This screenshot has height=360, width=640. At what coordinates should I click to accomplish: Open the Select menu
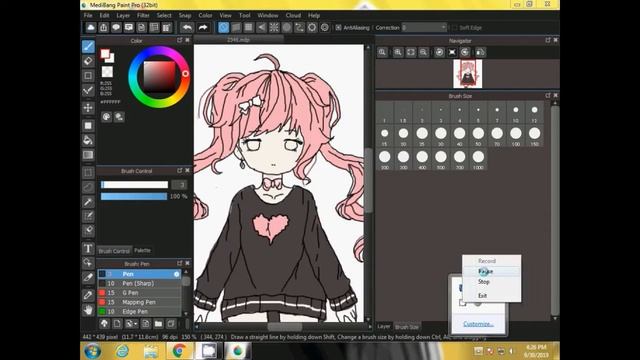tap(164, 16)
